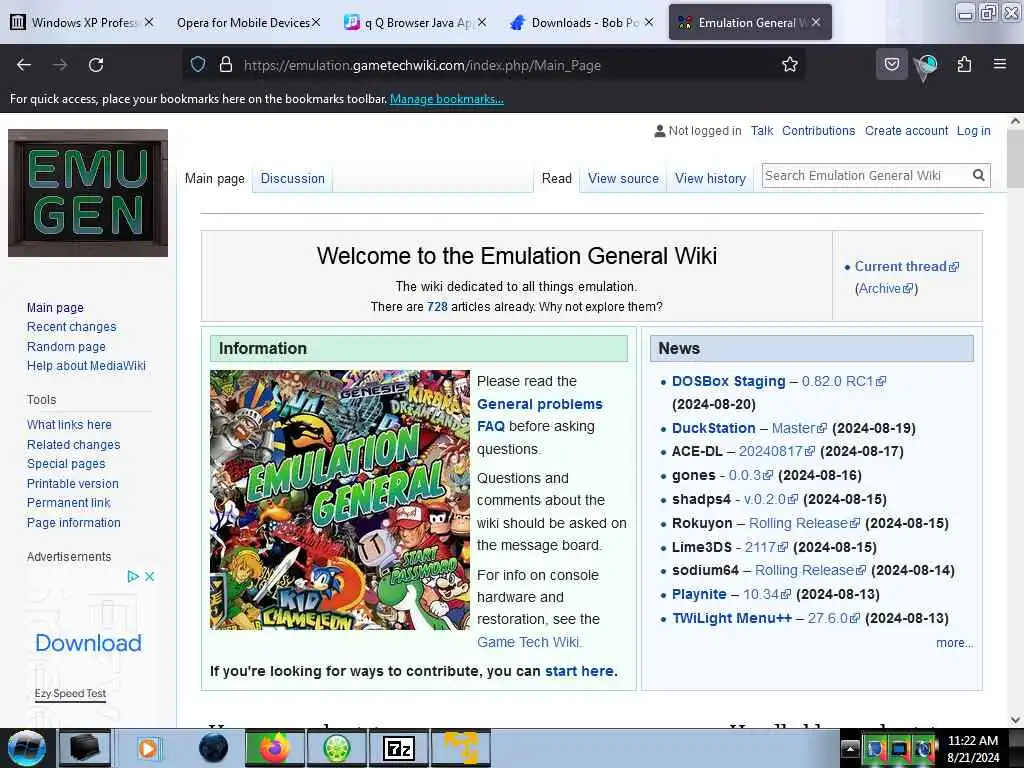Close the advertisement with X icon
The image size is (1024, 768).
pos(150,576)
